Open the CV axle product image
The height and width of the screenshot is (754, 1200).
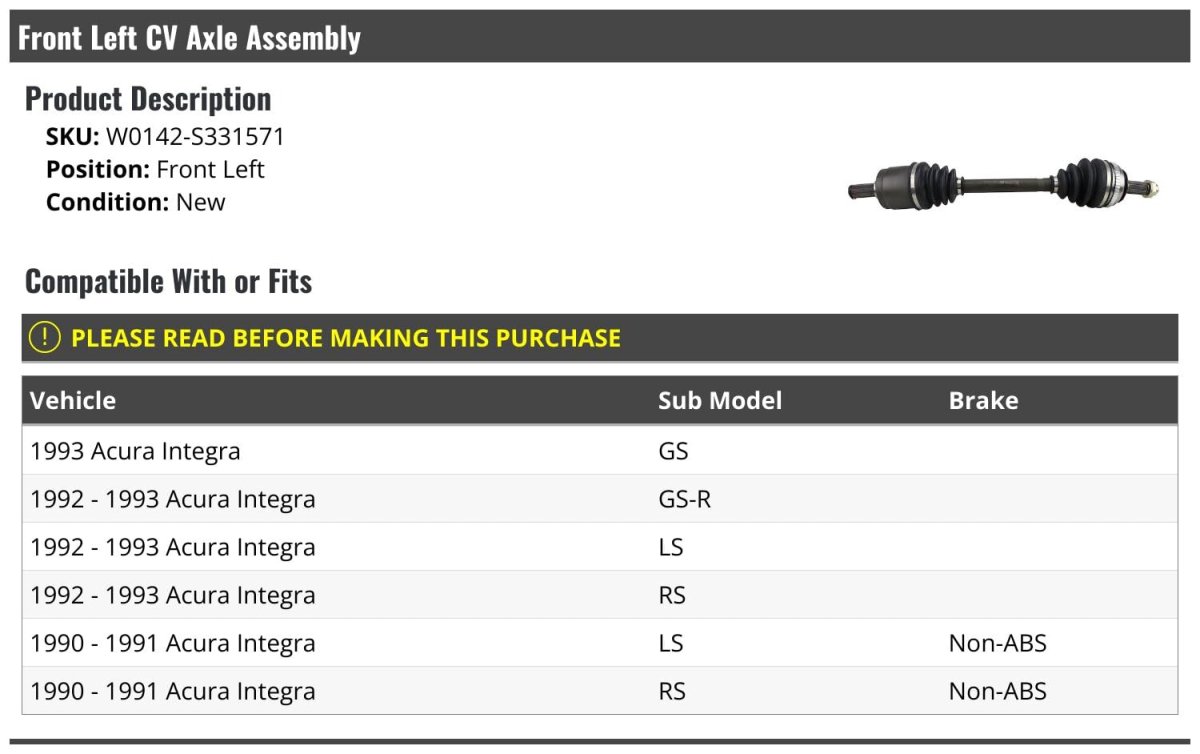pos(1003,184)
